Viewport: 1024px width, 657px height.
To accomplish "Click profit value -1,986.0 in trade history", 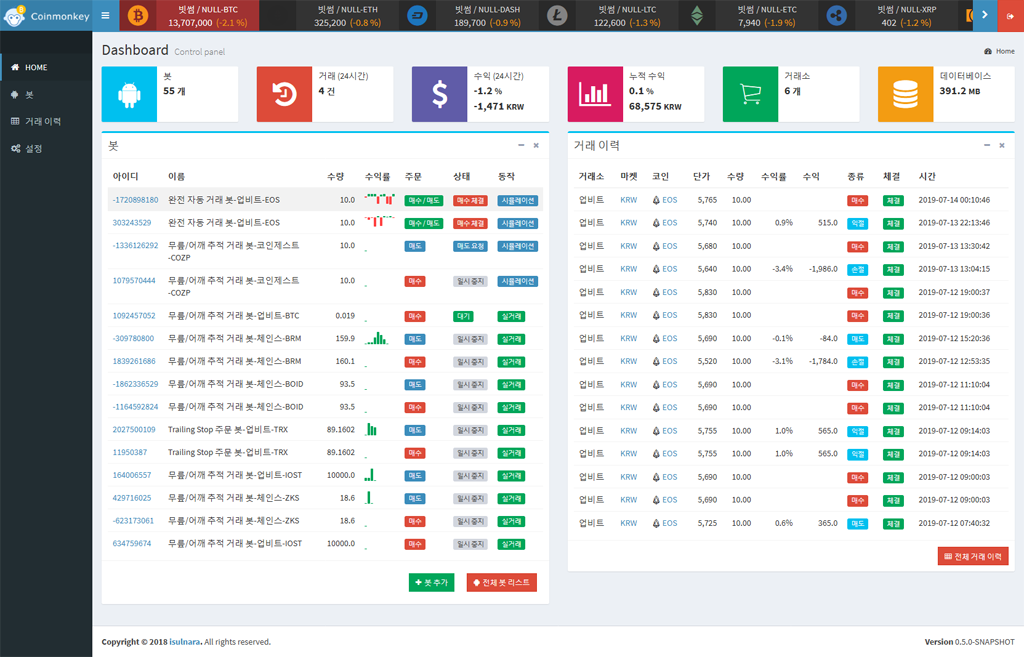I will tap(823, 269).
